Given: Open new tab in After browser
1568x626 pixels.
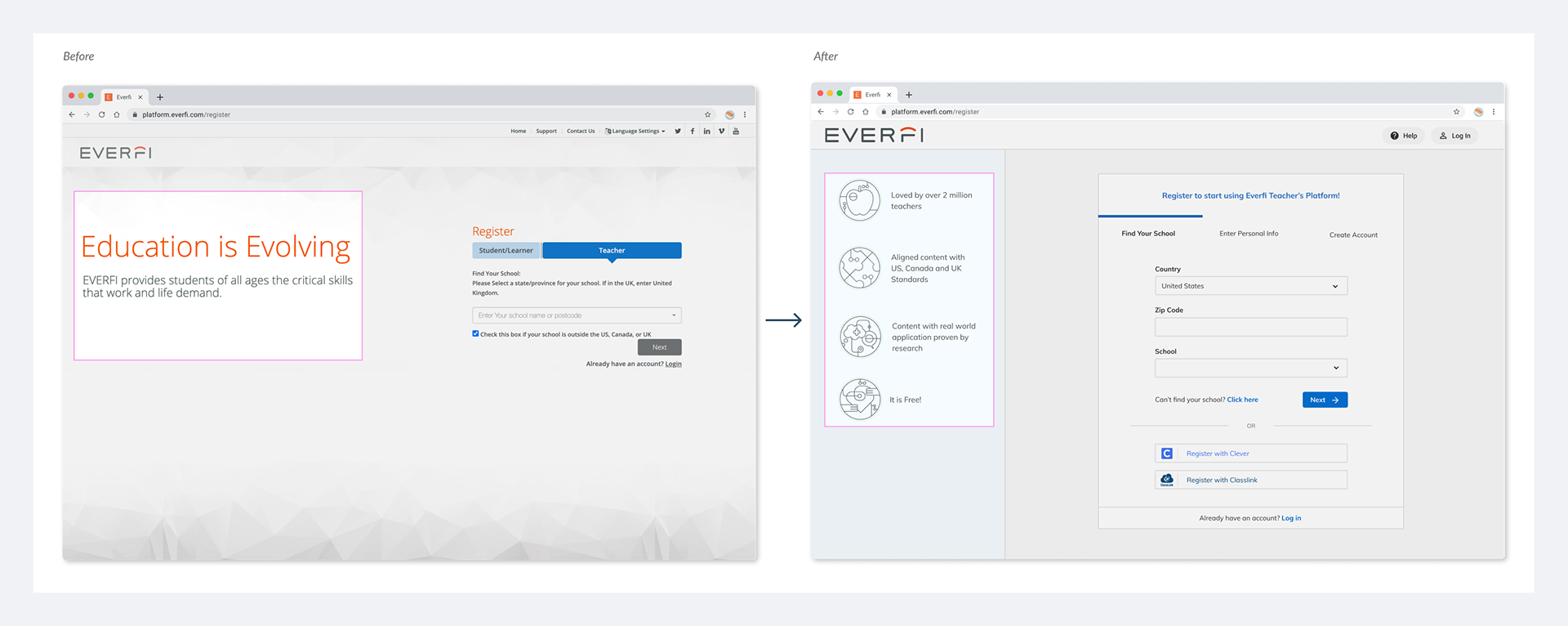Looking at the screenshot, I should click(x=909, y=95).
